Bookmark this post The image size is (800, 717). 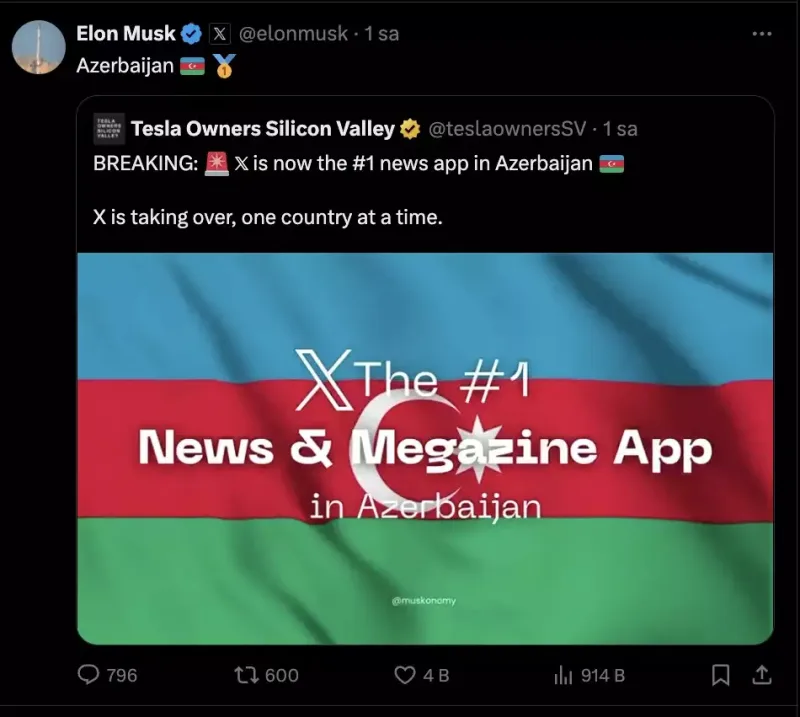[x=720, y=675]
